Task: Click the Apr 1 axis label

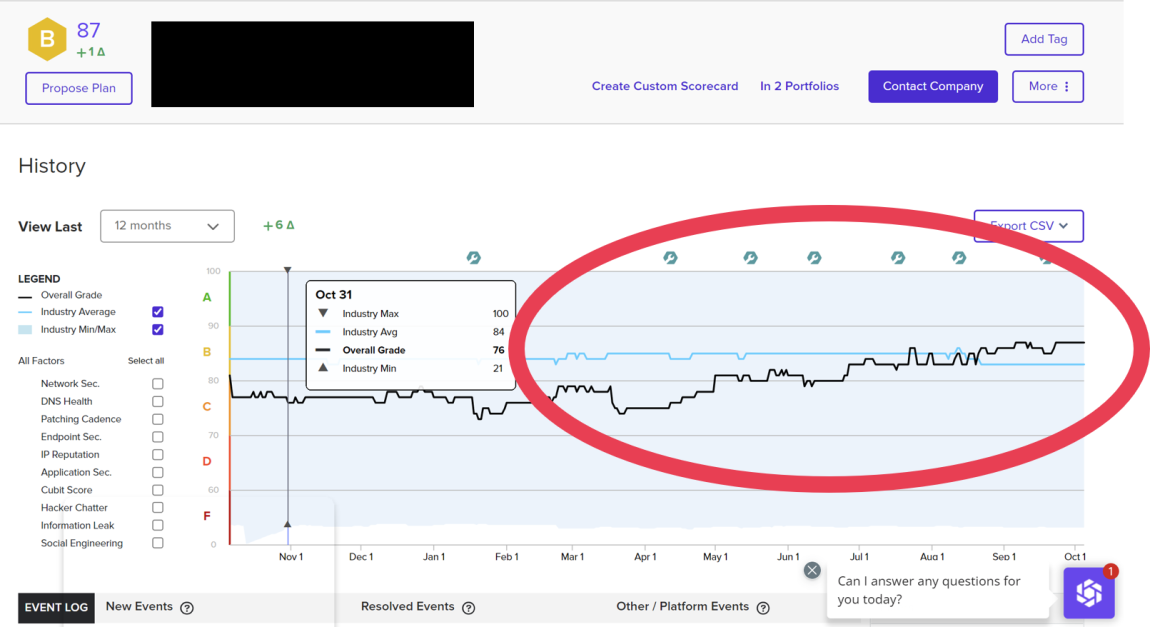Action: coord(645,557)
